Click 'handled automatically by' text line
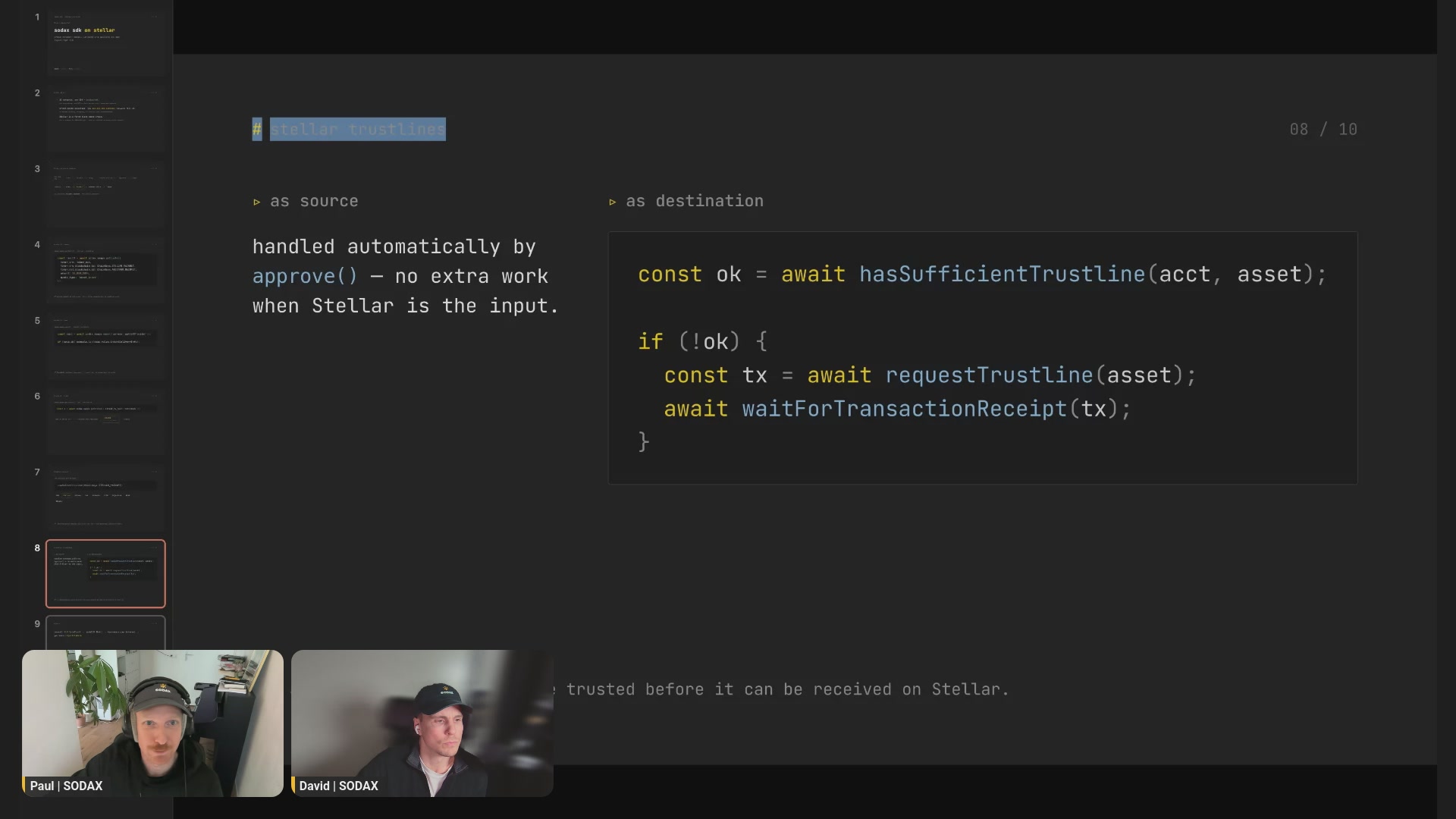 [394, 246]
